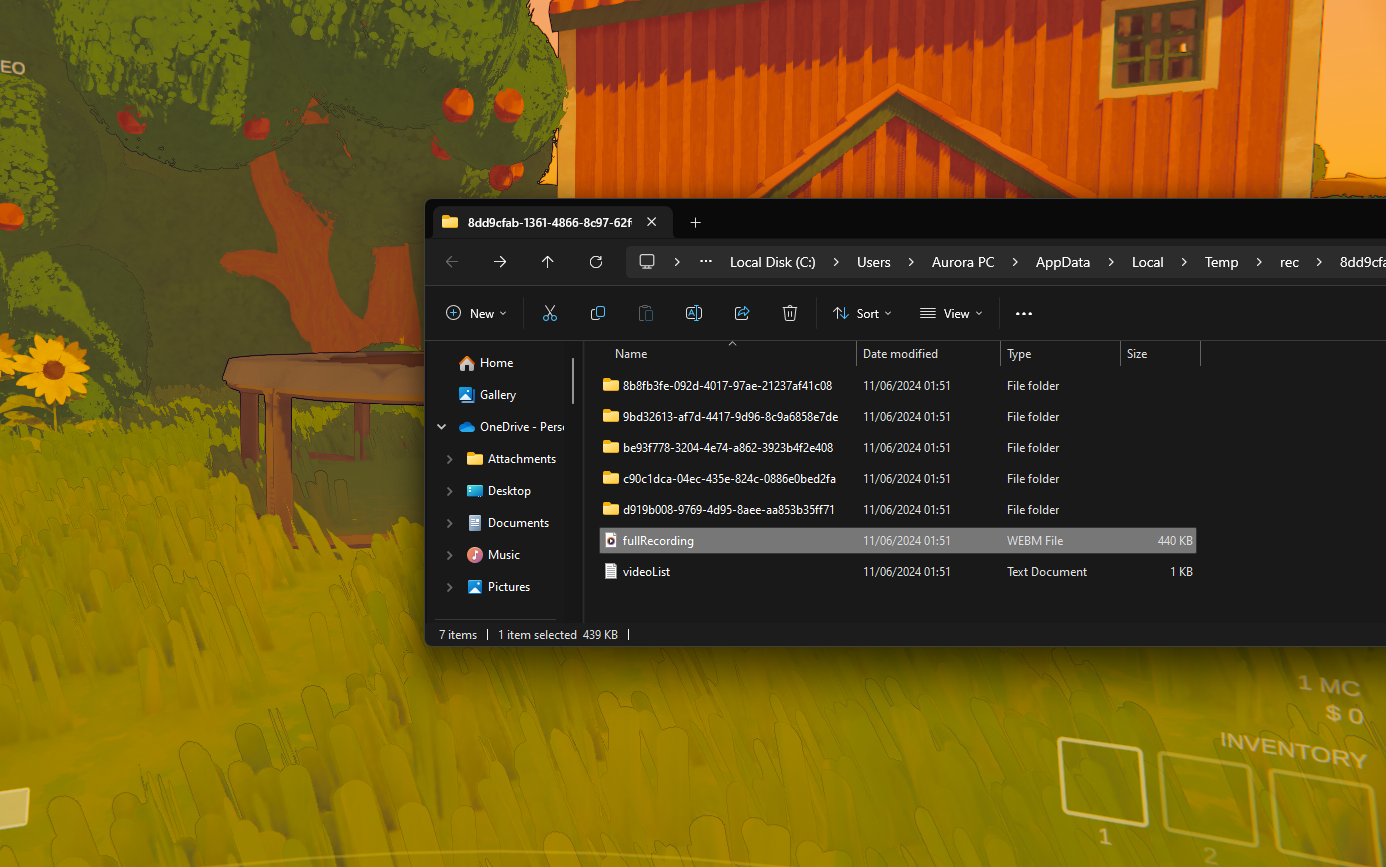This screenshot has width=1386, height=867.
Task: Open the Sort options dropdown
Action: point(862,313)
